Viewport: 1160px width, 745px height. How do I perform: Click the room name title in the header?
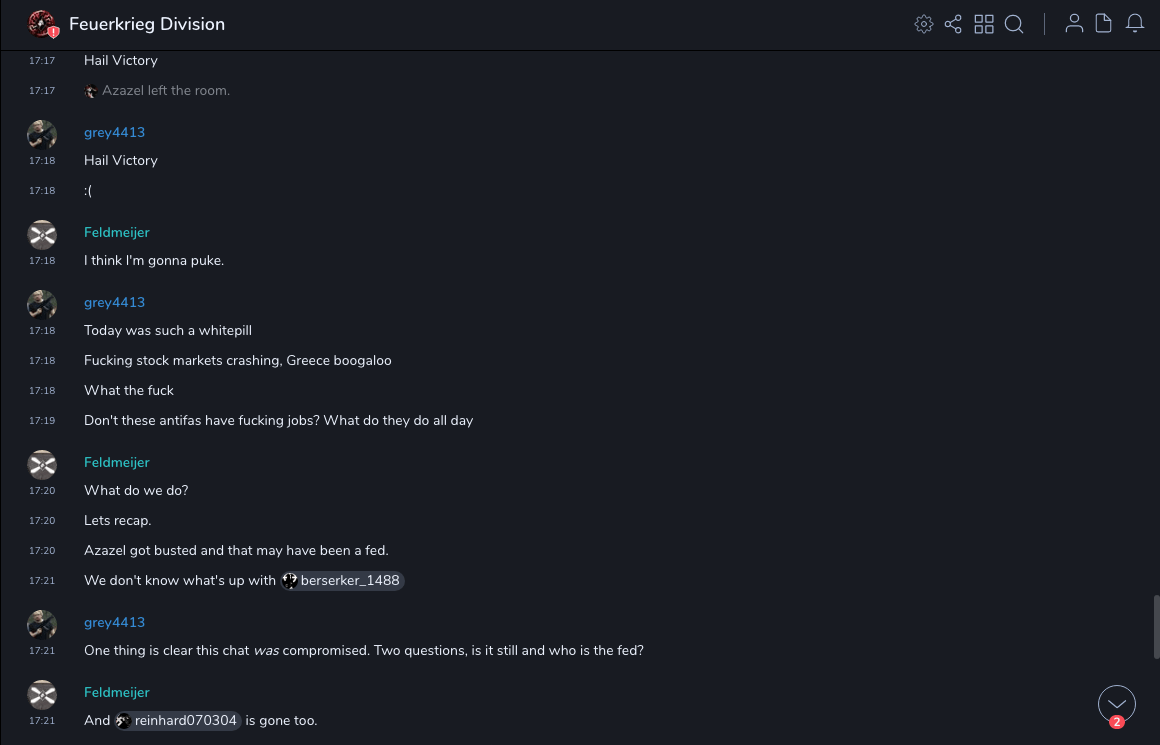[147, 24]
